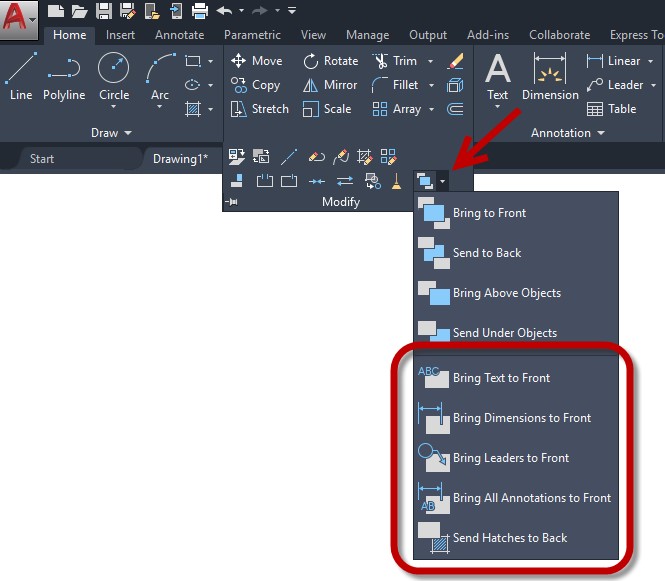This screenshot has height=581, width=665.
Task: Click the Change Space icon
Action: (261, 156)
